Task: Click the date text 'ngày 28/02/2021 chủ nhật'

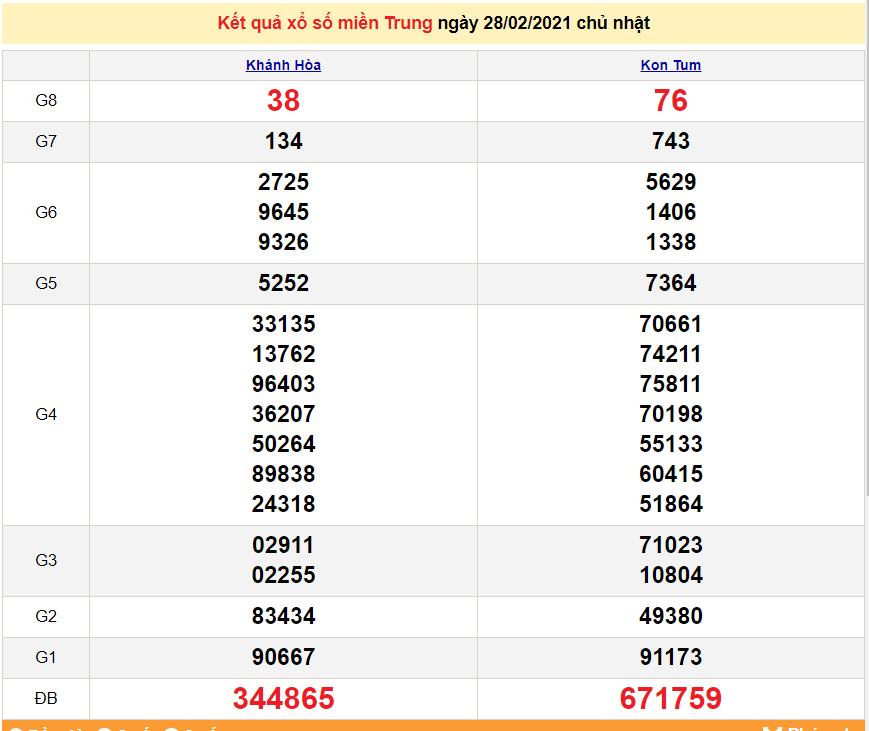Action: click(543, 23)
